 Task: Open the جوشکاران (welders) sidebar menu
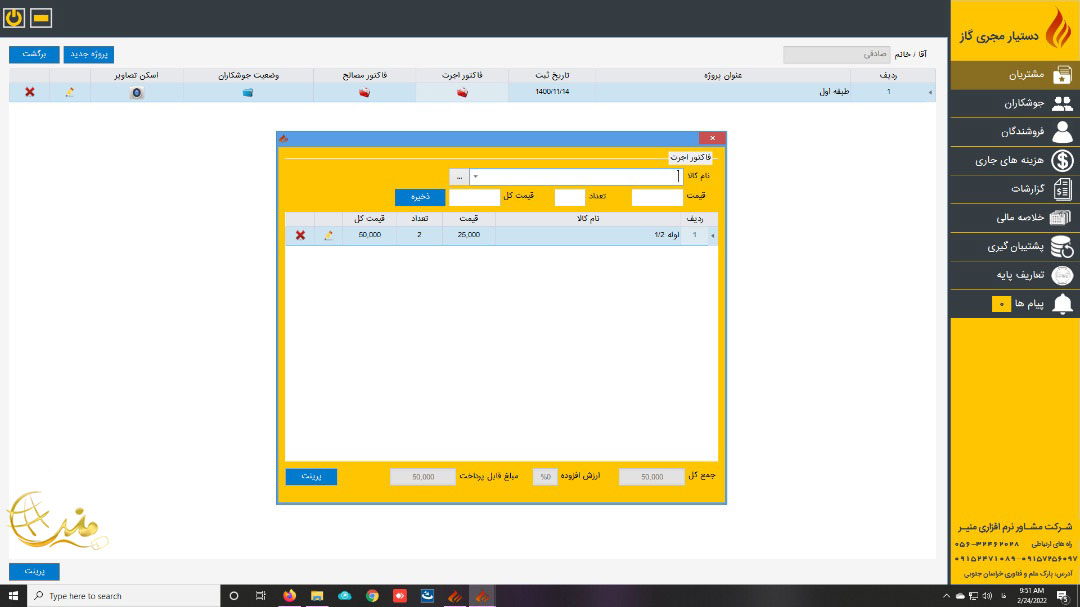click(1014, 103)
